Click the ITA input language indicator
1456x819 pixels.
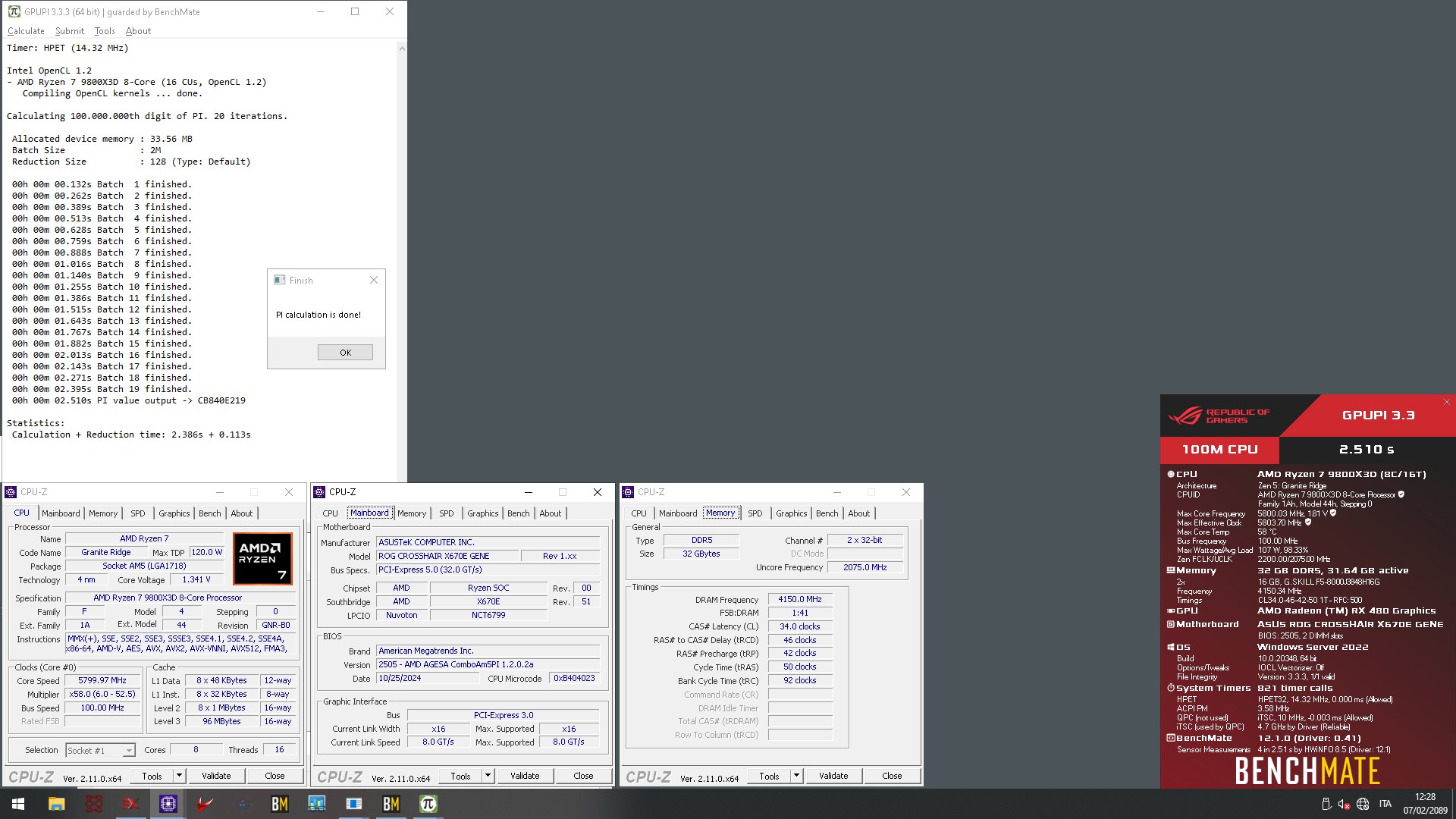tap(1385, 804)
